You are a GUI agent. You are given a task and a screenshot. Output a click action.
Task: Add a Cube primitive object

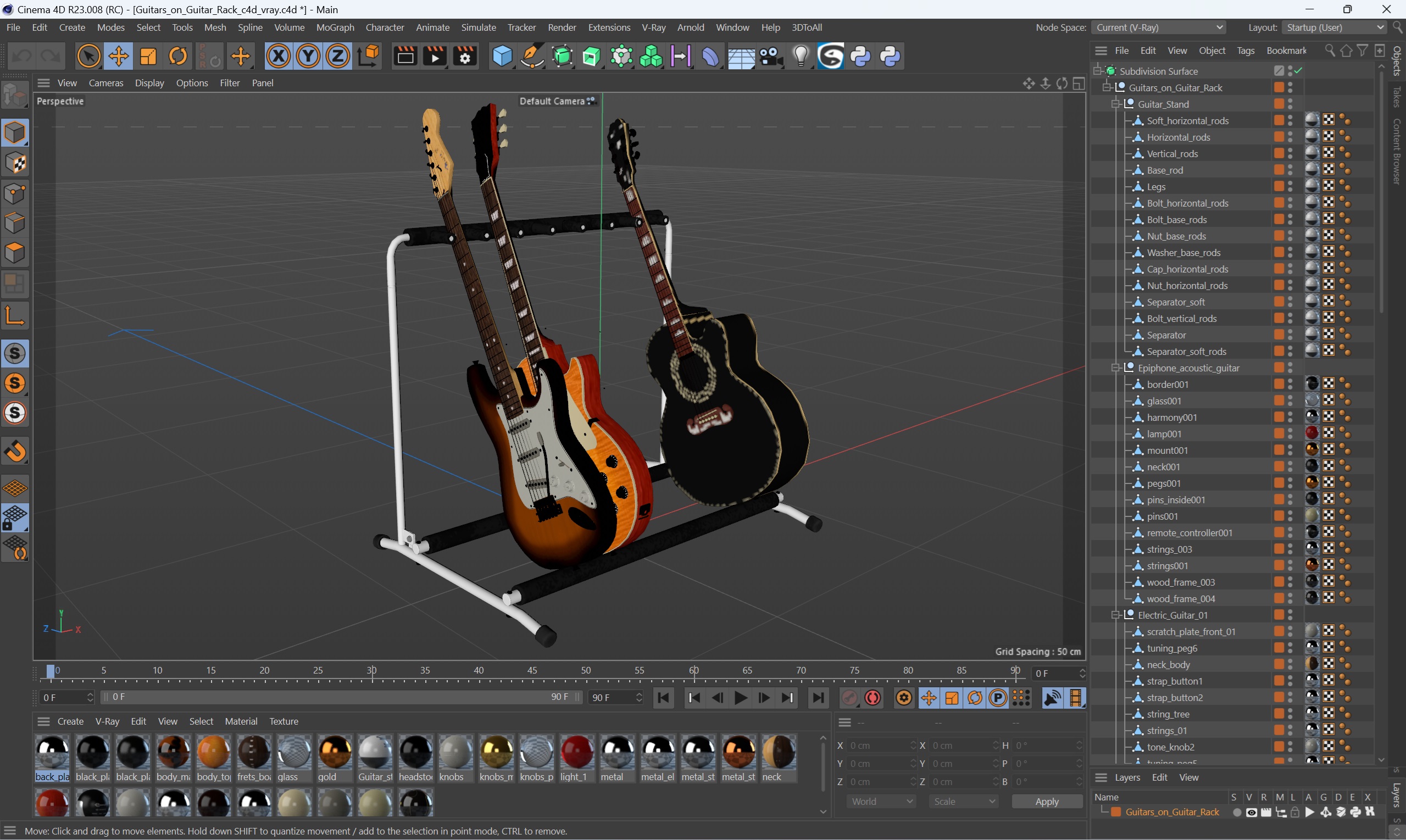coord(502,57)
